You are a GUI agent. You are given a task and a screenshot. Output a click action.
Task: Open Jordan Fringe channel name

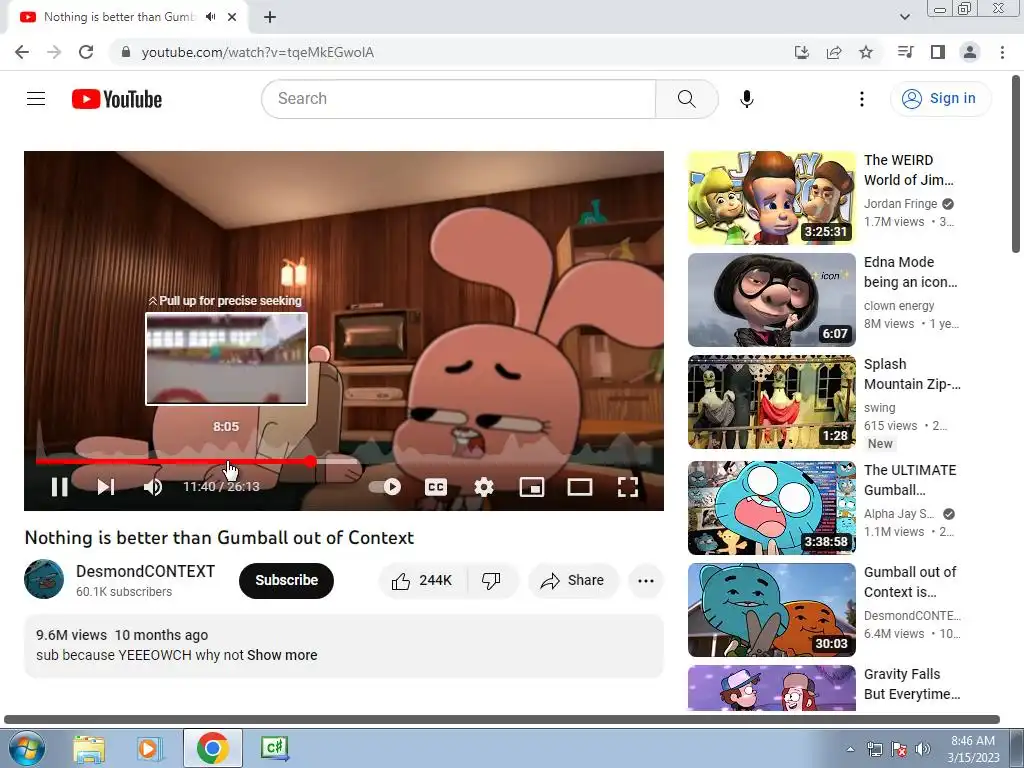pos(900,204)
